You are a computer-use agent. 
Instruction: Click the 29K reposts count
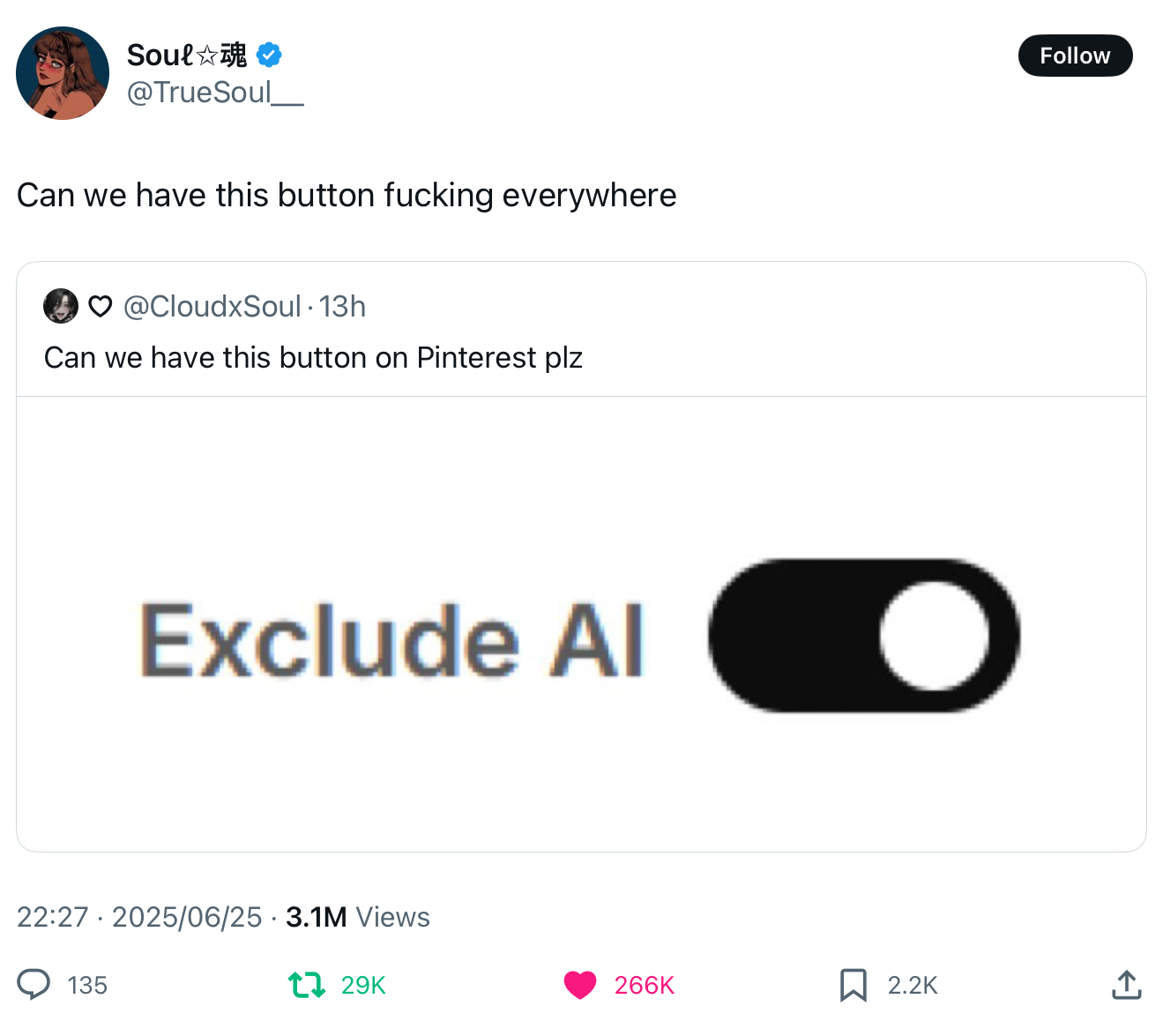363,985
